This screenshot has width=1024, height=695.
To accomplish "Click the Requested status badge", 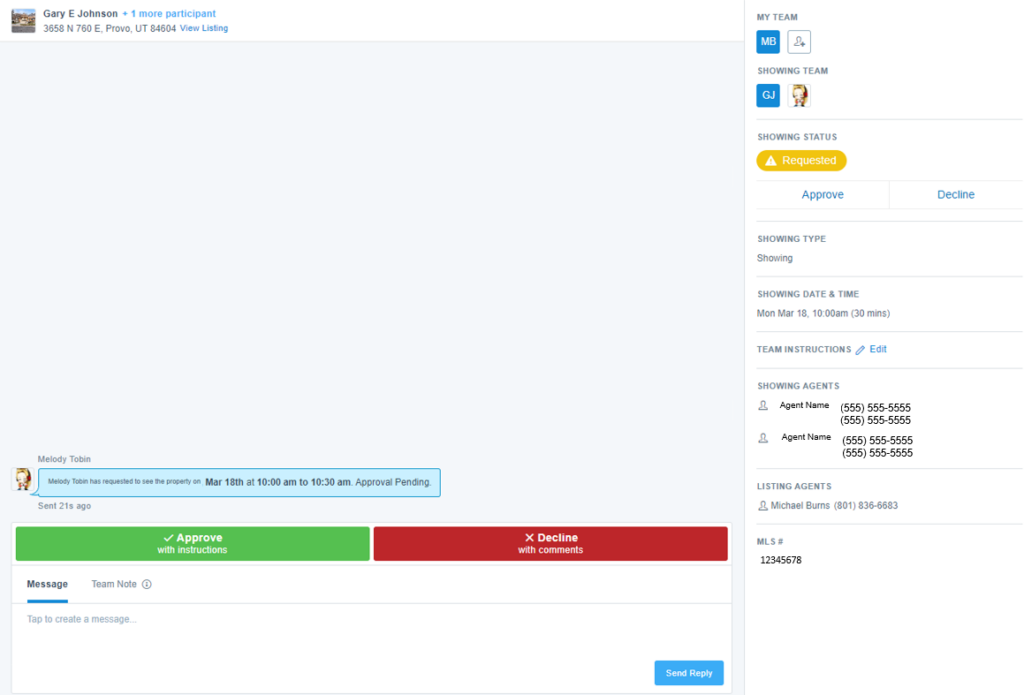I will pyautogui.click(x=801, y=161).
